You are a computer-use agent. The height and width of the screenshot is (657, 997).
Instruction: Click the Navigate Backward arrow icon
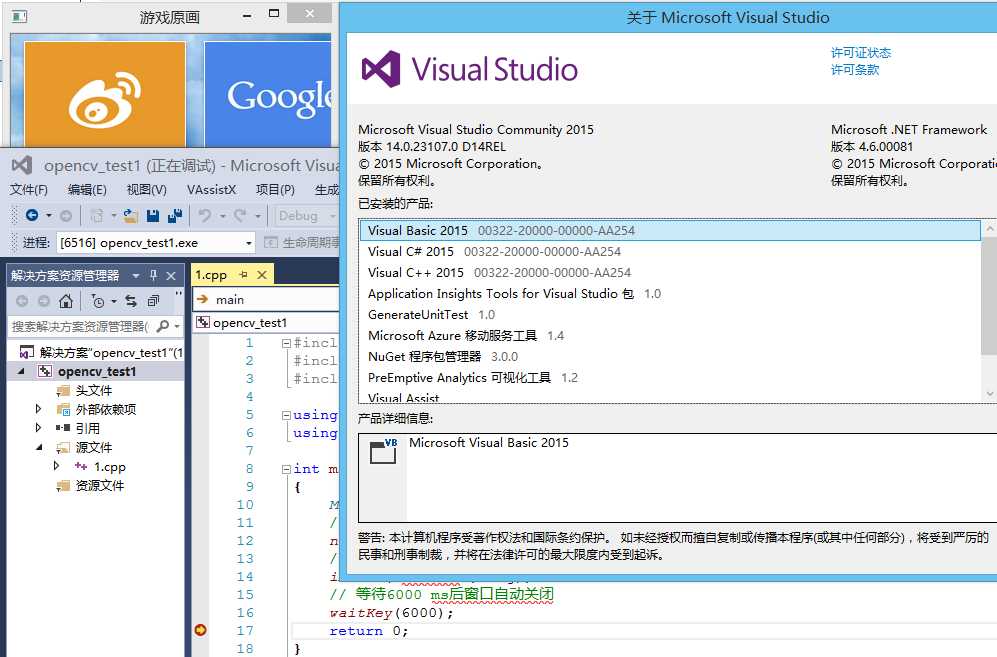click(x=32, y=216)
